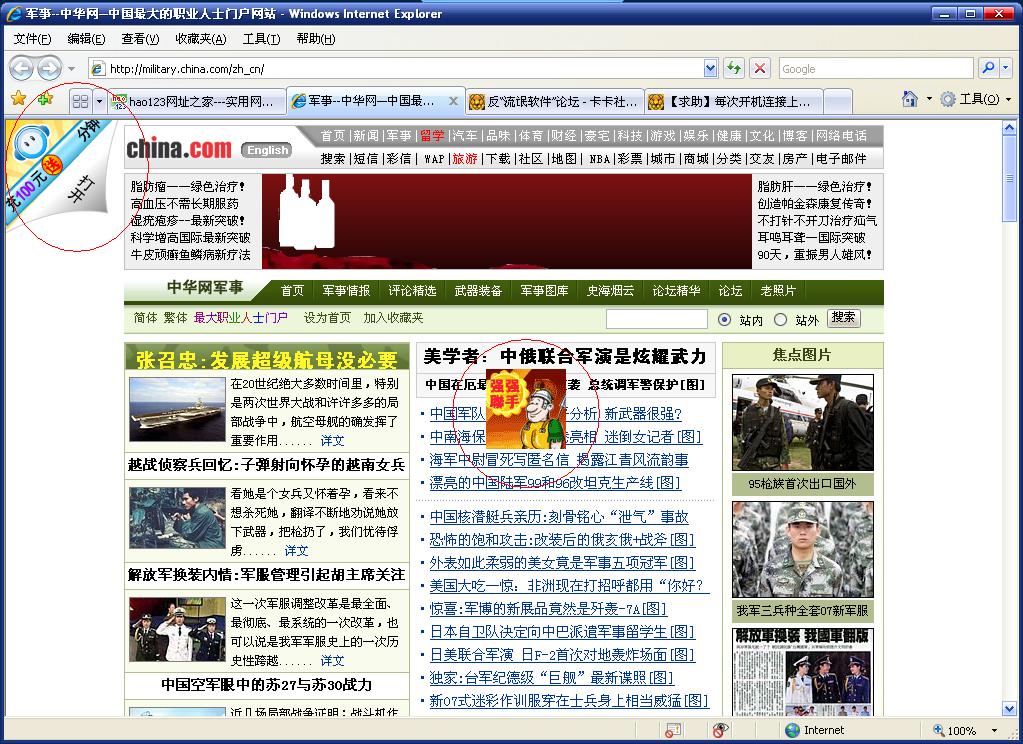Click the page scrollbar down arrow
Viewport: 1023px width, 744px height.
[1009, 709]
